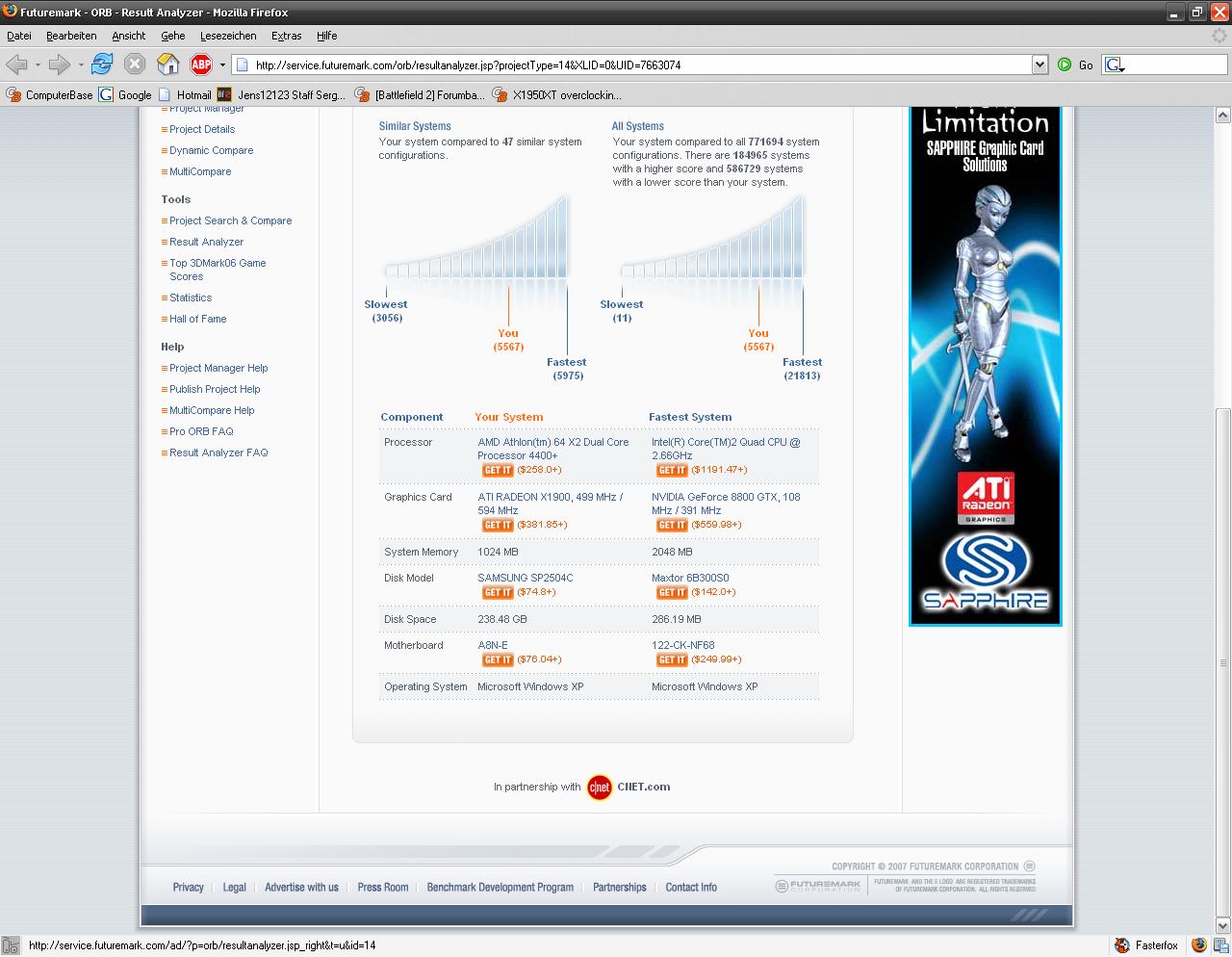Click GET IT for GeForce 8800 GTX
The height and width of the screenshot is (957, 1232).
point(672,526)
